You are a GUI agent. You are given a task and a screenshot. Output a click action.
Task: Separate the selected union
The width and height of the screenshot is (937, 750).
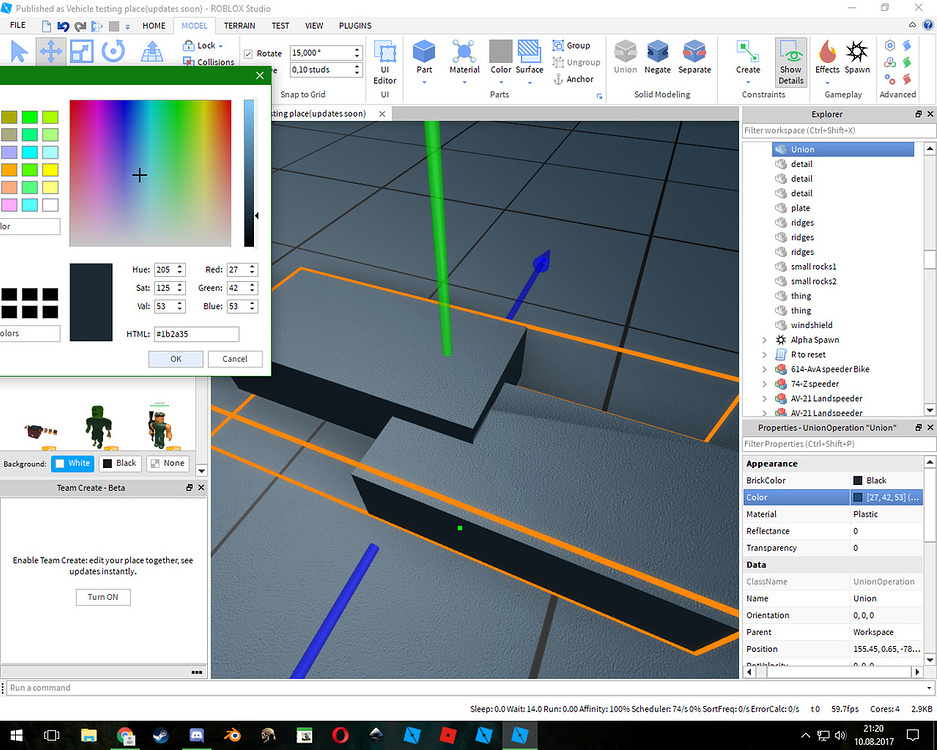[694, 57]
